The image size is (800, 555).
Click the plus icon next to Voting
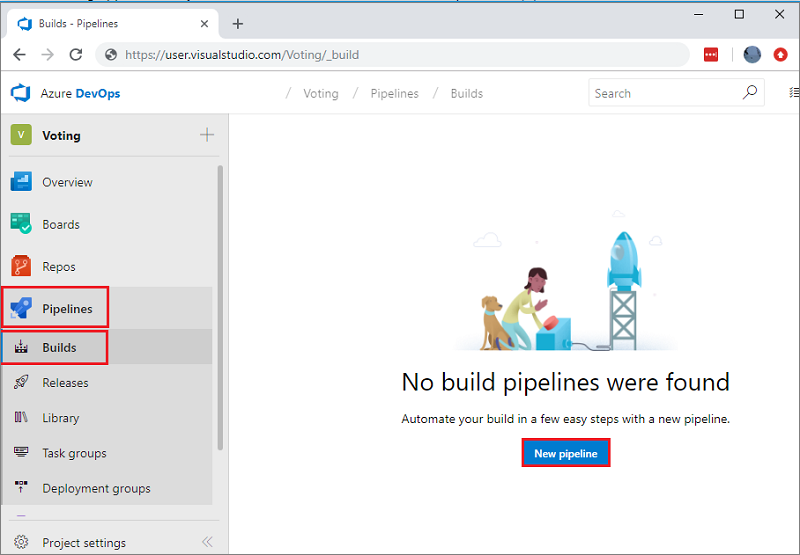(x=207, y=135)
